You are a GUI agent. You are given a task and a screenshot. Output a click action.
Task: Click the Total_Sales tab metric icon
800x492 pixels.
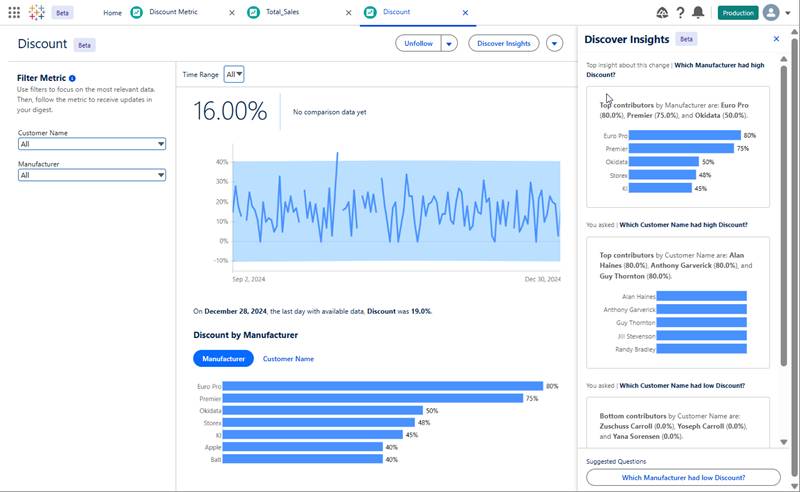pos(253,12)
